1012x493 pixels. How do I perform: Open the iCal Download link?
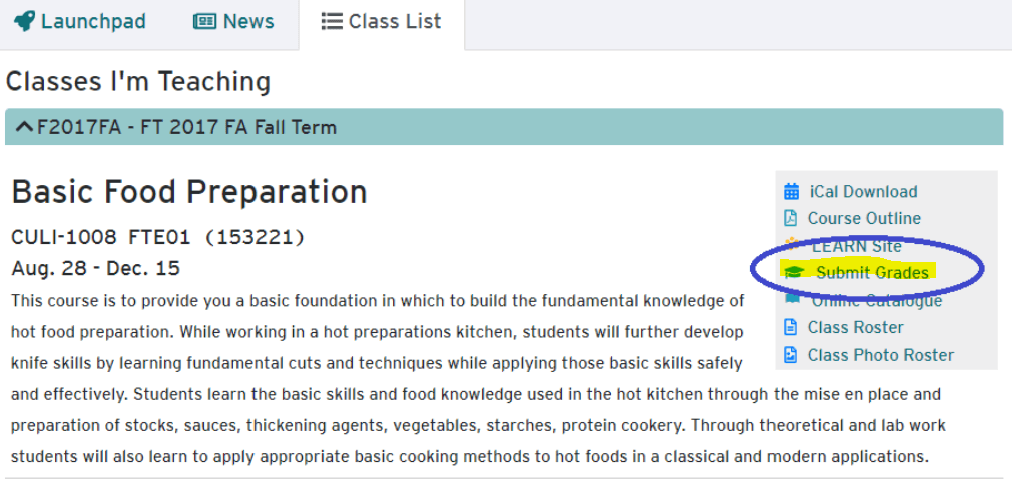point(863,191)
